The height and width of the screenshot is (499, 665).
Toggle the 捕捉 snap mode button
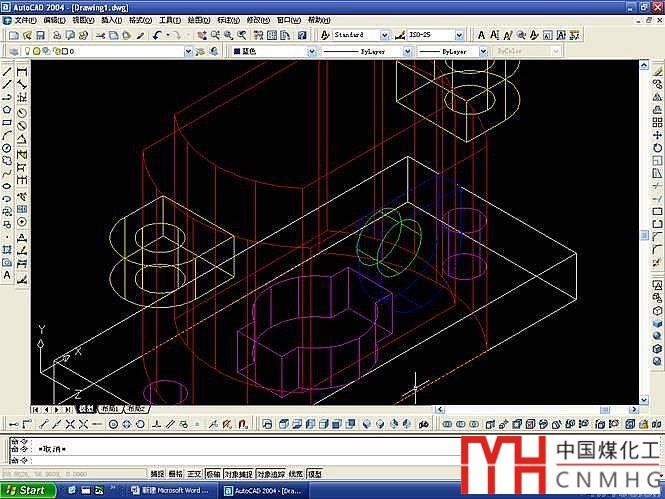pos(157,473)
